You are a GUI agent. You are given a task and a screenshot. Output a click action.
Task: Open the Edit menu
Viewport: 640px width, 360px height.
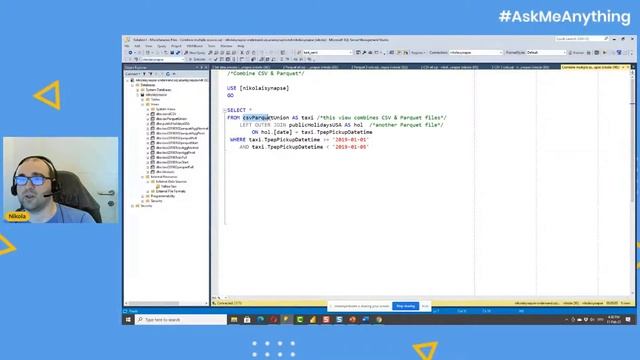point(137,46)
